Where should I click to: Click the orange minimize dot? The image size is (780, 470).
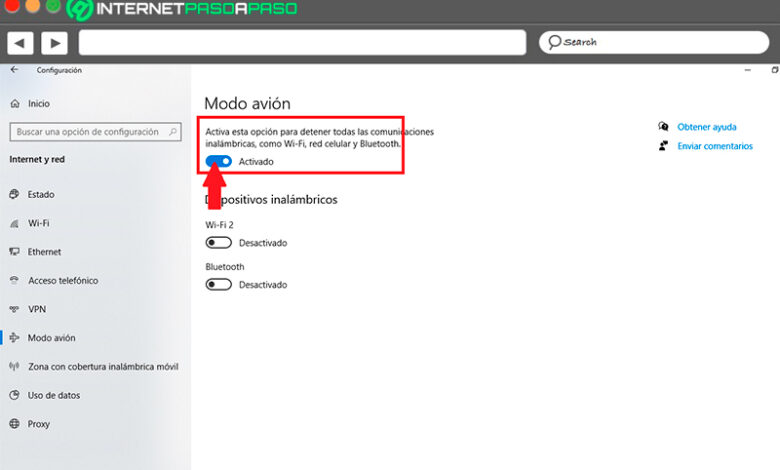pyautogui.click(x=32, y=5)
